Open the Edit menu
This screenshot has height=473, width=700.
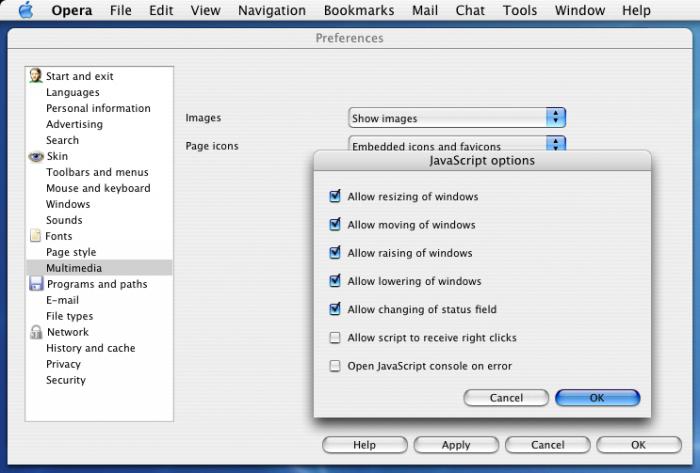(x=161, y=10)
